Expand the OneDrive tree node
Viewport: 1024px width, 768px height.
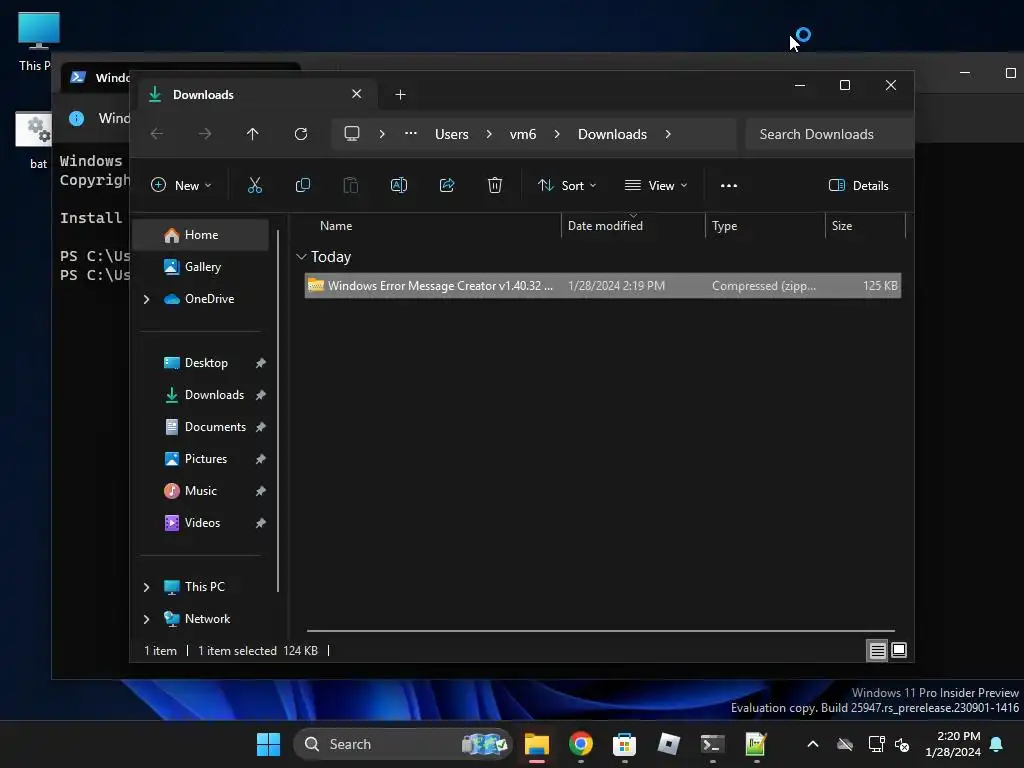click(x=146, y=299)
